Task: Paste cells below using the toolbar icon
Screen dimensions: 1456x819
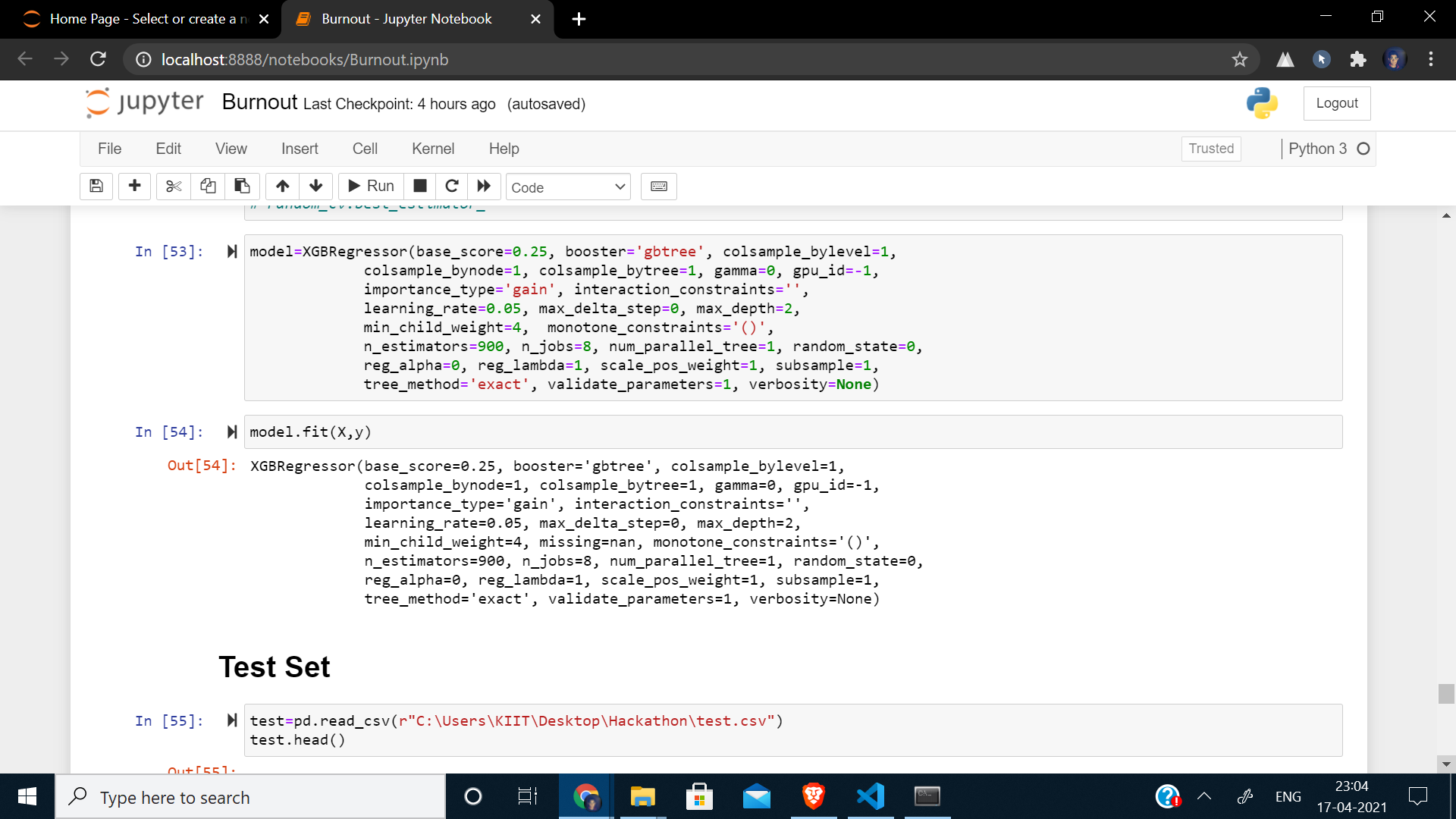Action: tap(242, 186)
